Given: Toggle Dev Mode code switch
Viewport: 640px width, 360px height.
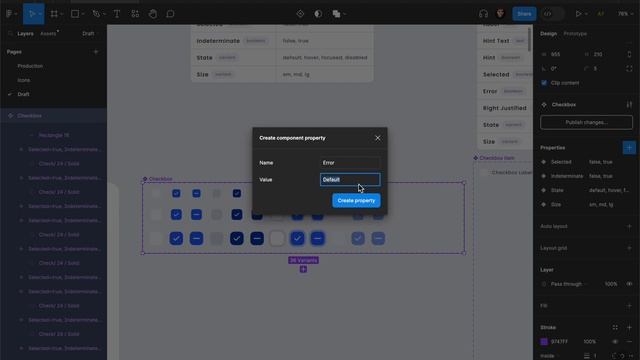Looking at the screenshot, I should (x=552, y=14).
